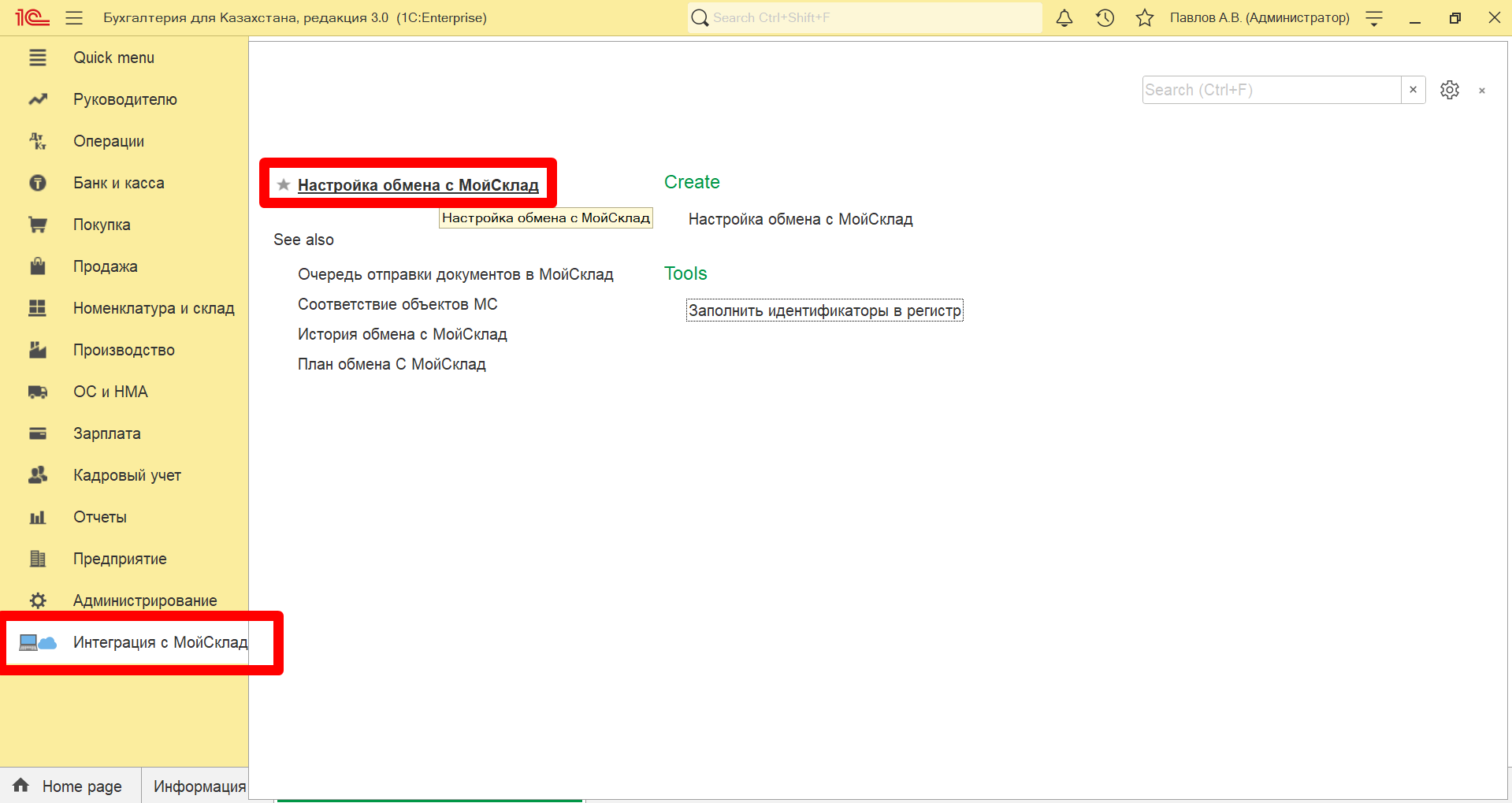The width and height of the screenshot is (1512, 803).
Task: Click the Администрирование gear icon
Action: click(x=38, y=600)
